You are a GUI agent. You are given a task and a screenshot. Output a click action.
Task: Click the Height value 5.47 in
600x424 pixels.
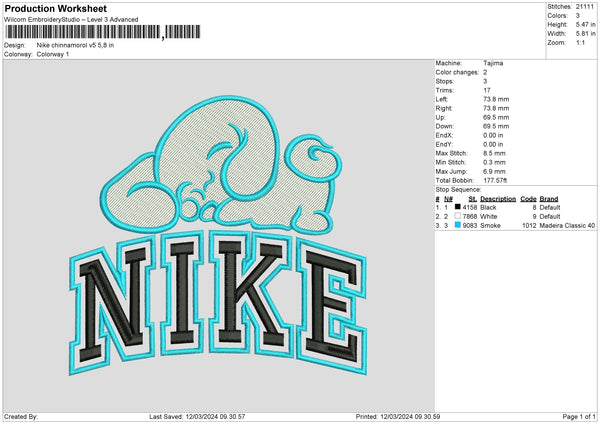tap(585, 24)
